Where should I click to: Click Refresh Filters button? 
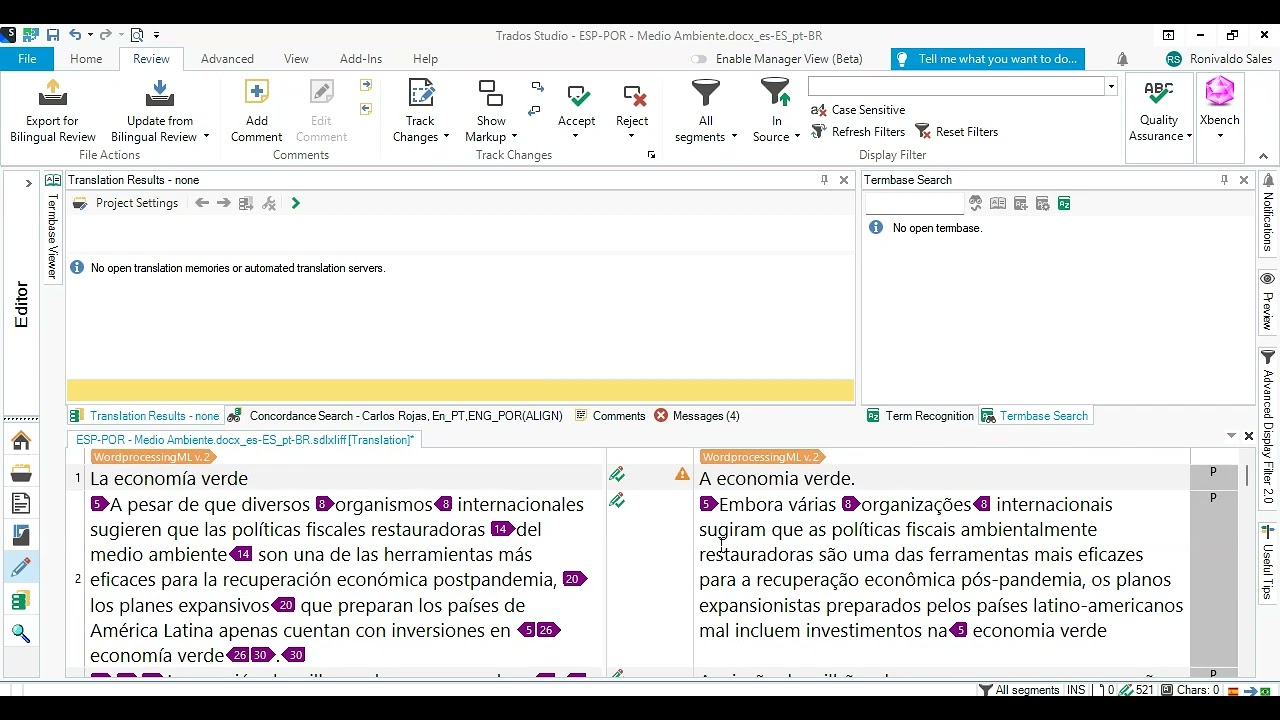pyautogui.click(x=859, y=132)
